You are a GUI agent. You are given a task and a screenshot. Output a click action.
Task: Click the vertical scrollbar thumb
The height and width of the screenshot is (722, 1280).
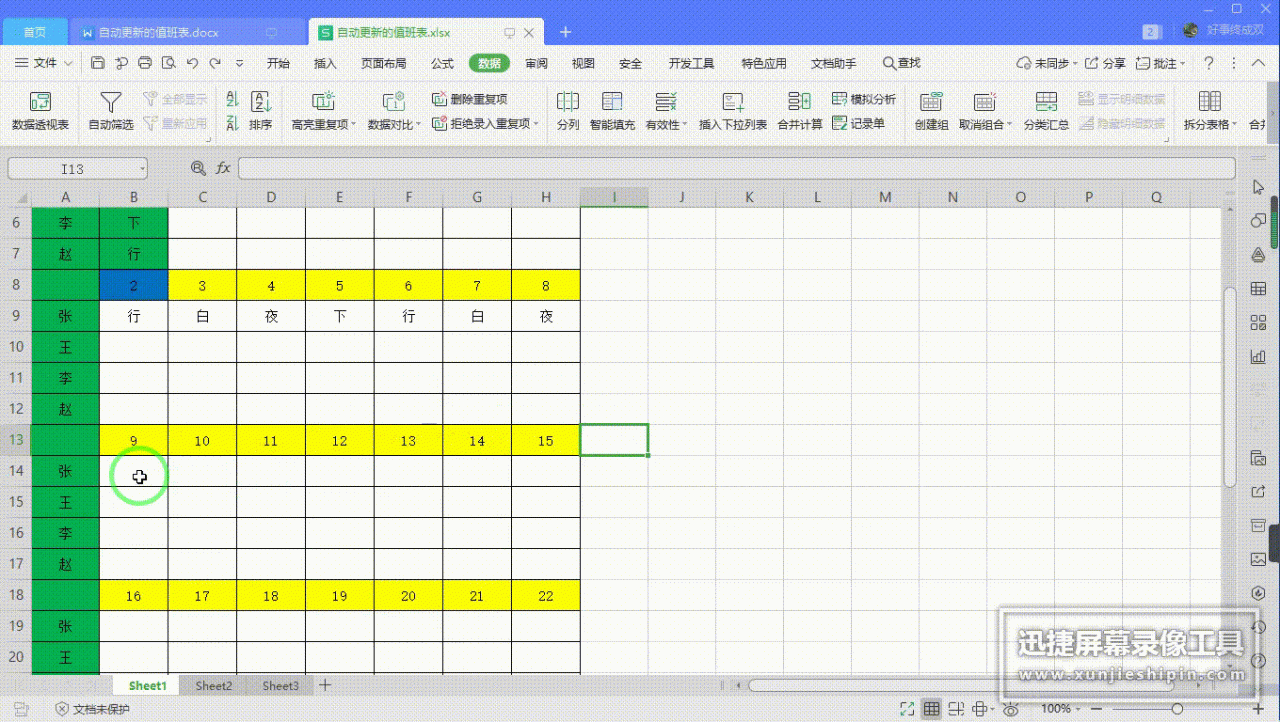1230,388
